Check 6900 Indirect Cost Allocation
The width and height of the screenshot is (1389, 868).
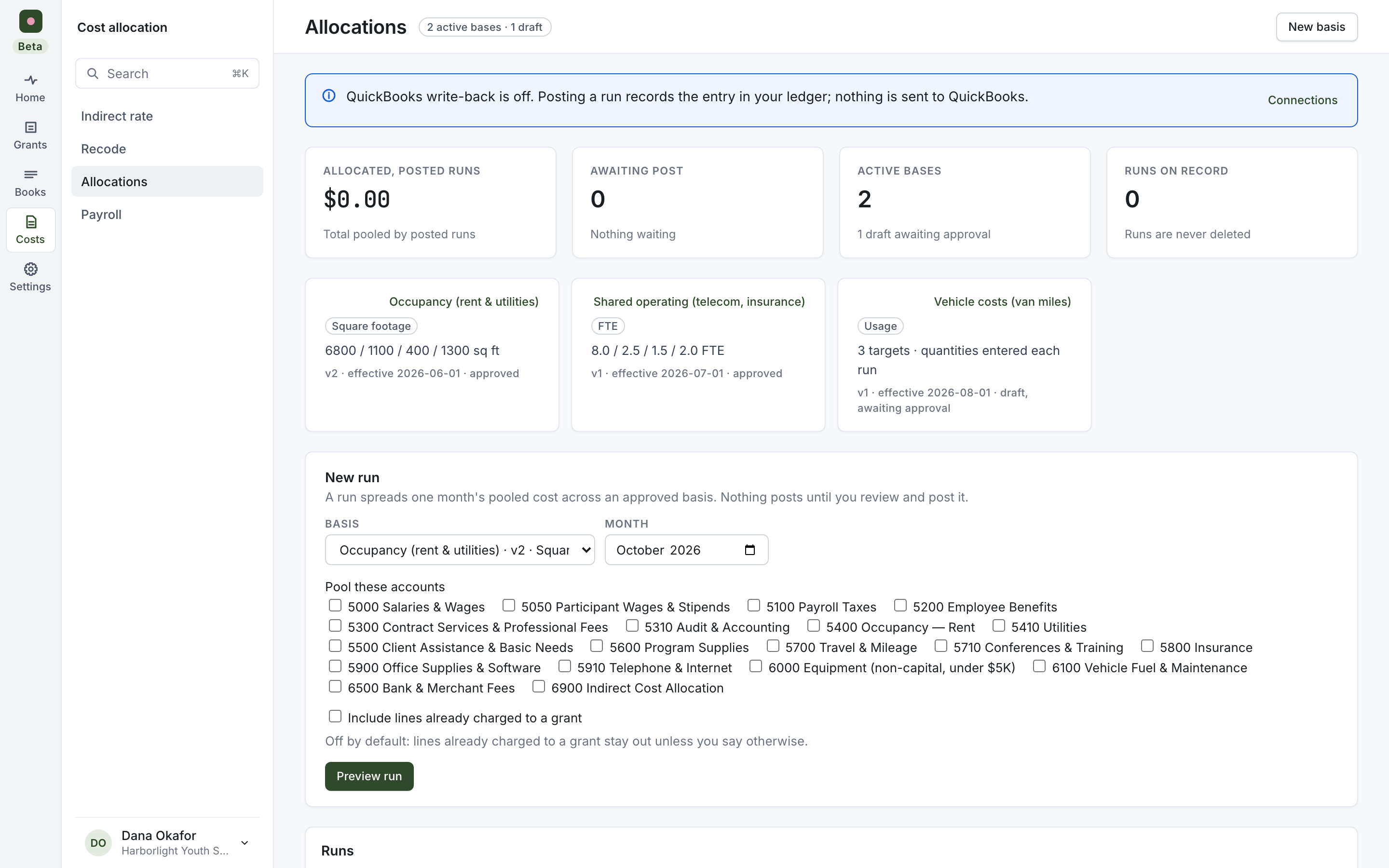[x=538, y=687]
